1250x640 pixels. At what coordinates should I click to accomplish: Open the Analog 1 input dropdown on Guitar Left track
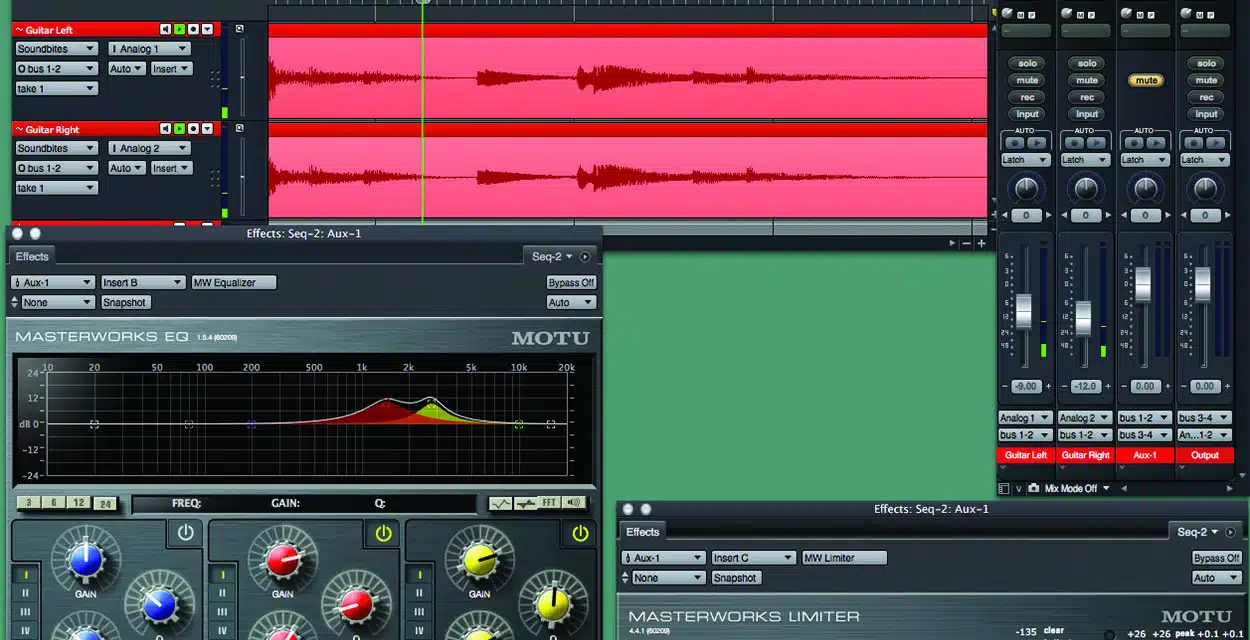pos(149,49)
